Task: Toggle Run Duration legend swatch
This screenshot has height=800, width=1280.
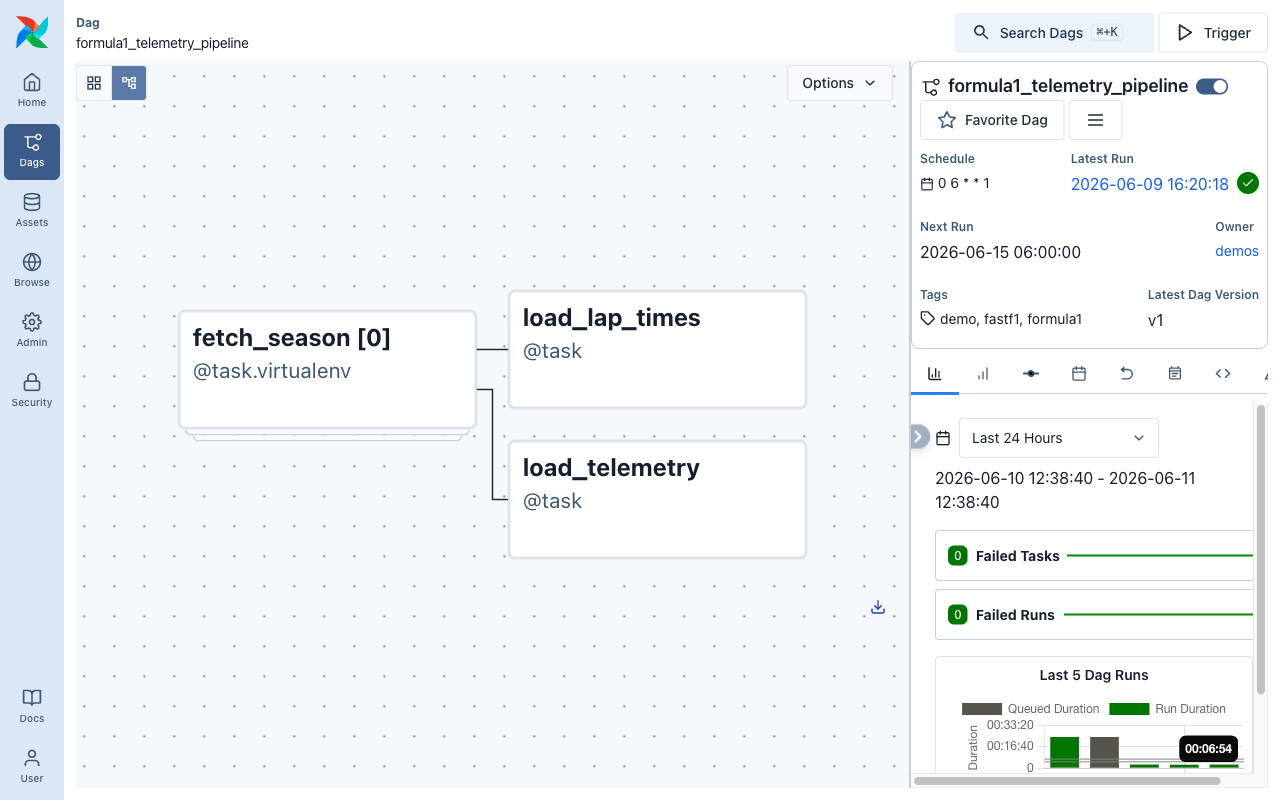Action: [1130, 708]
